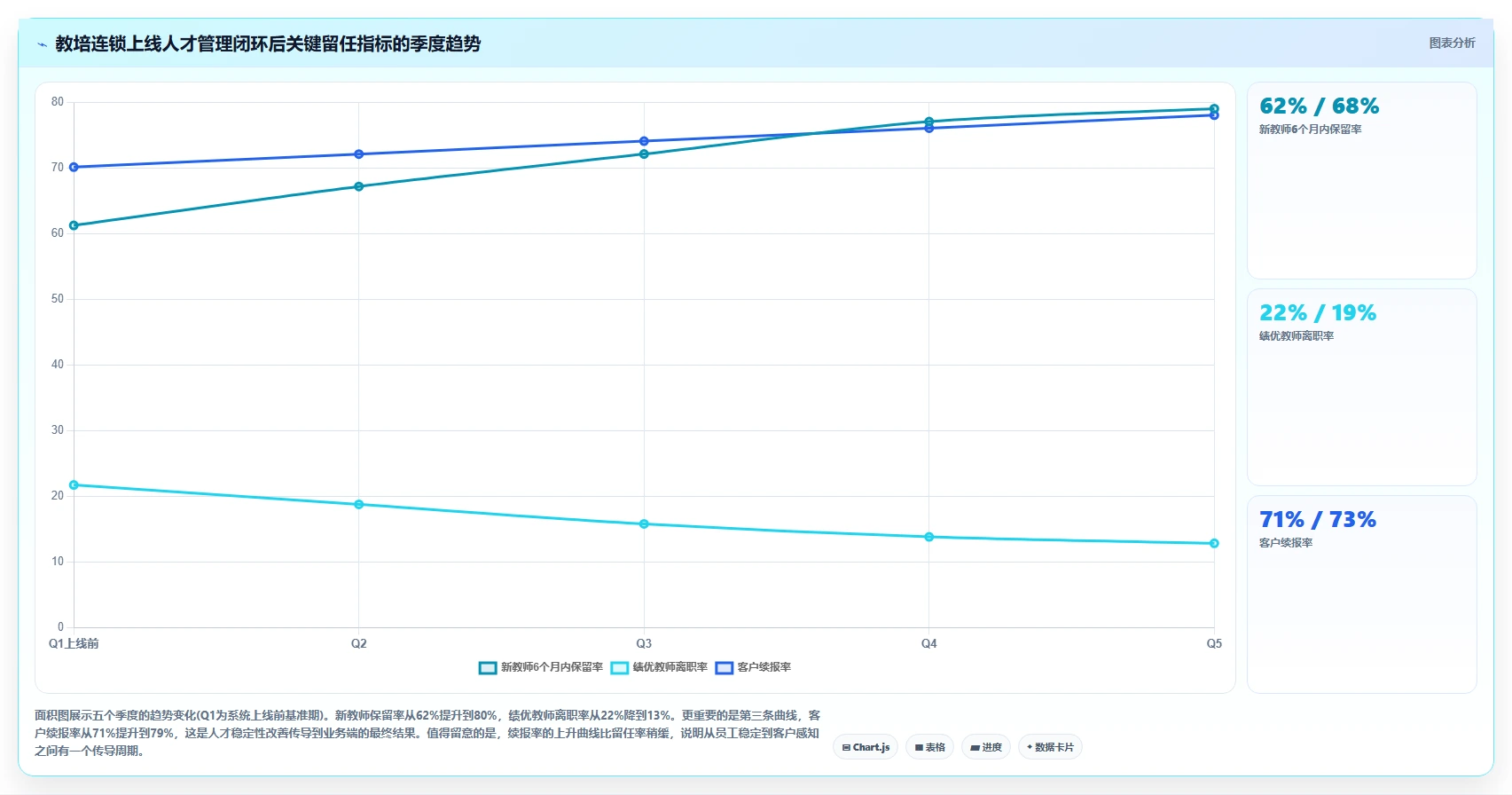The width and height of the screenshot is (1512, 795).
Task: Select Q5 point on 绩优教师离职率 line
Action: pyautogui.click(x=1214, y=543)
